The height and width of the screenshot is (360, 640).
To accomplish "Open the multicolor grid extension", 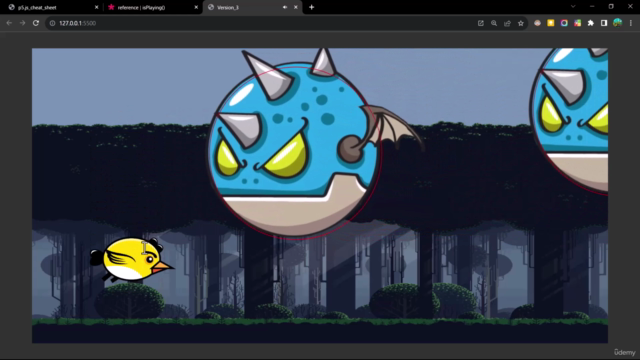I will click(578, 23).
